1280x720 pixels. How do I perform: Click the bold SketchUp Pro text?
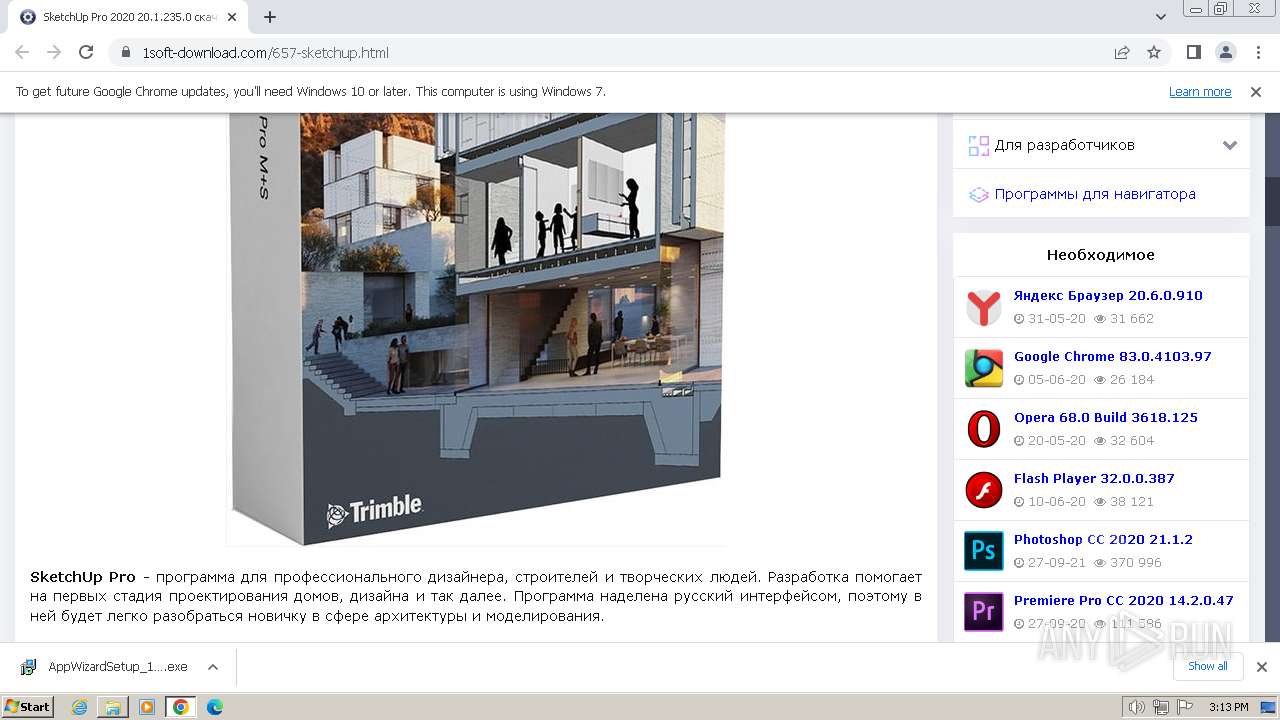(x=83, y=577)
